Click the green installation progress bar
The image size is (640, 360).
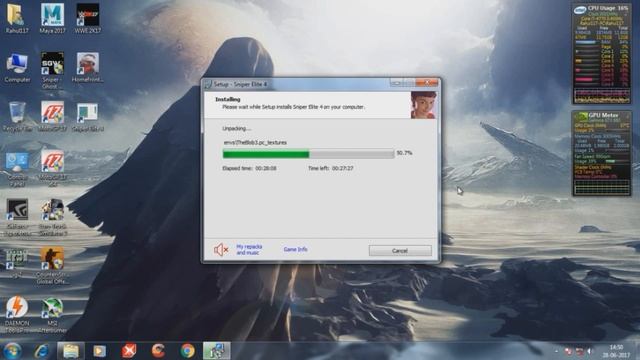pyautogui.click(x=308, y=154)
